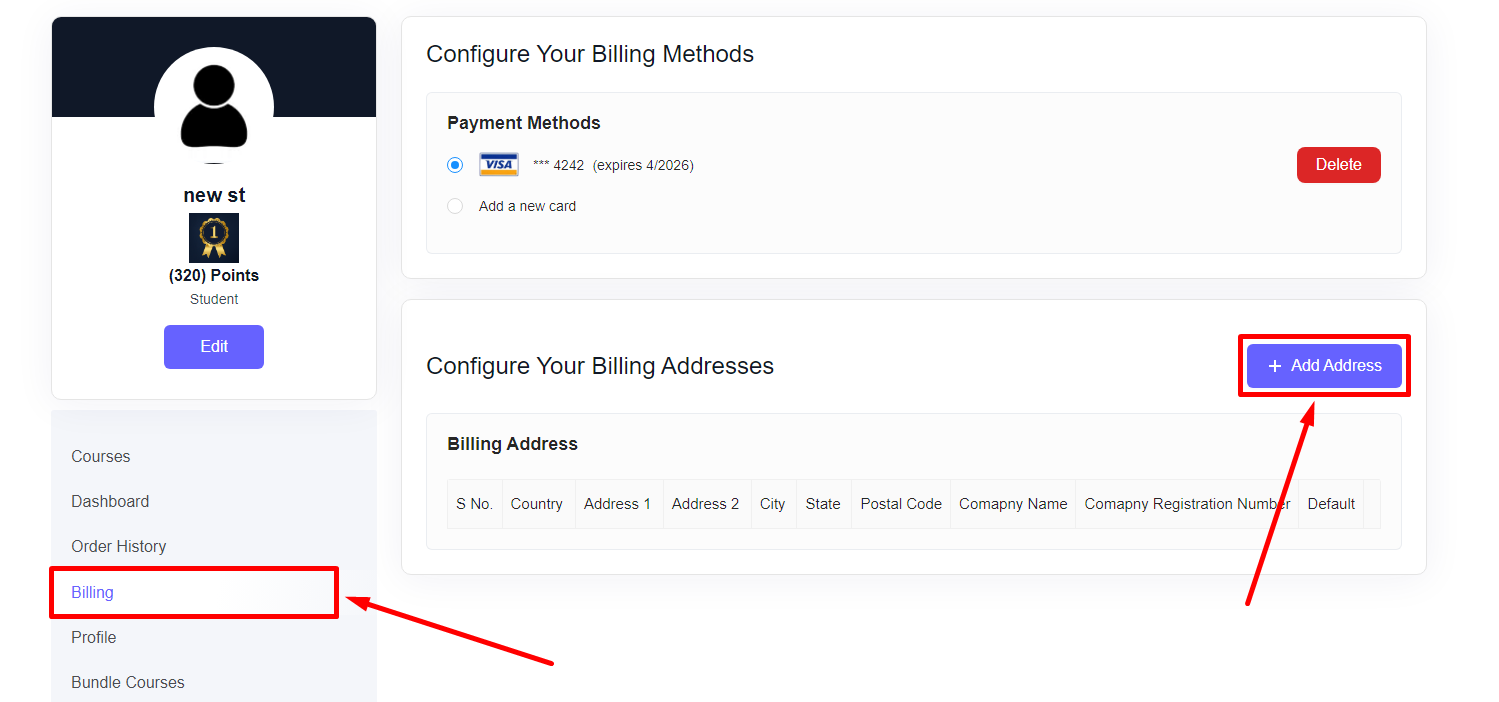1499x702 pixels.
Task: Click the Address 1 column header
Action: (617, 504)
